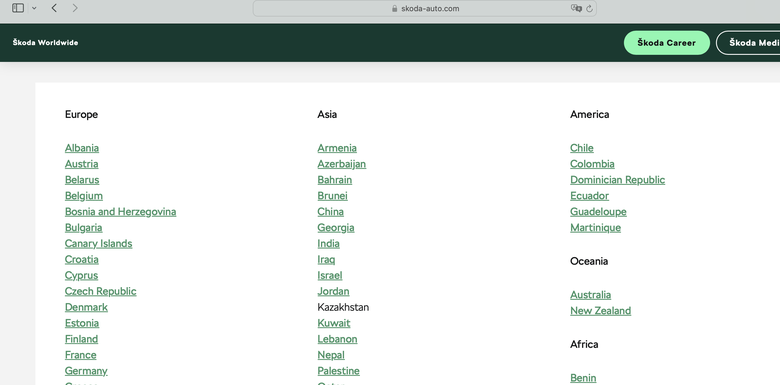Click the lock icon beside skoda-auto.com
Image resolution: width=780 pixels, height=385 pixels.
click(395, 8)
